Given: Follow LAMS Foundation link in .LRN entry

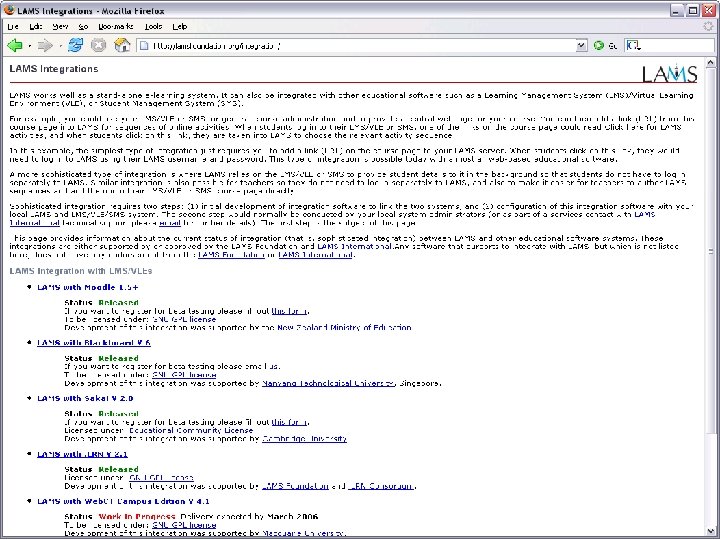Looking at the screenshot, I should point(295,486).
